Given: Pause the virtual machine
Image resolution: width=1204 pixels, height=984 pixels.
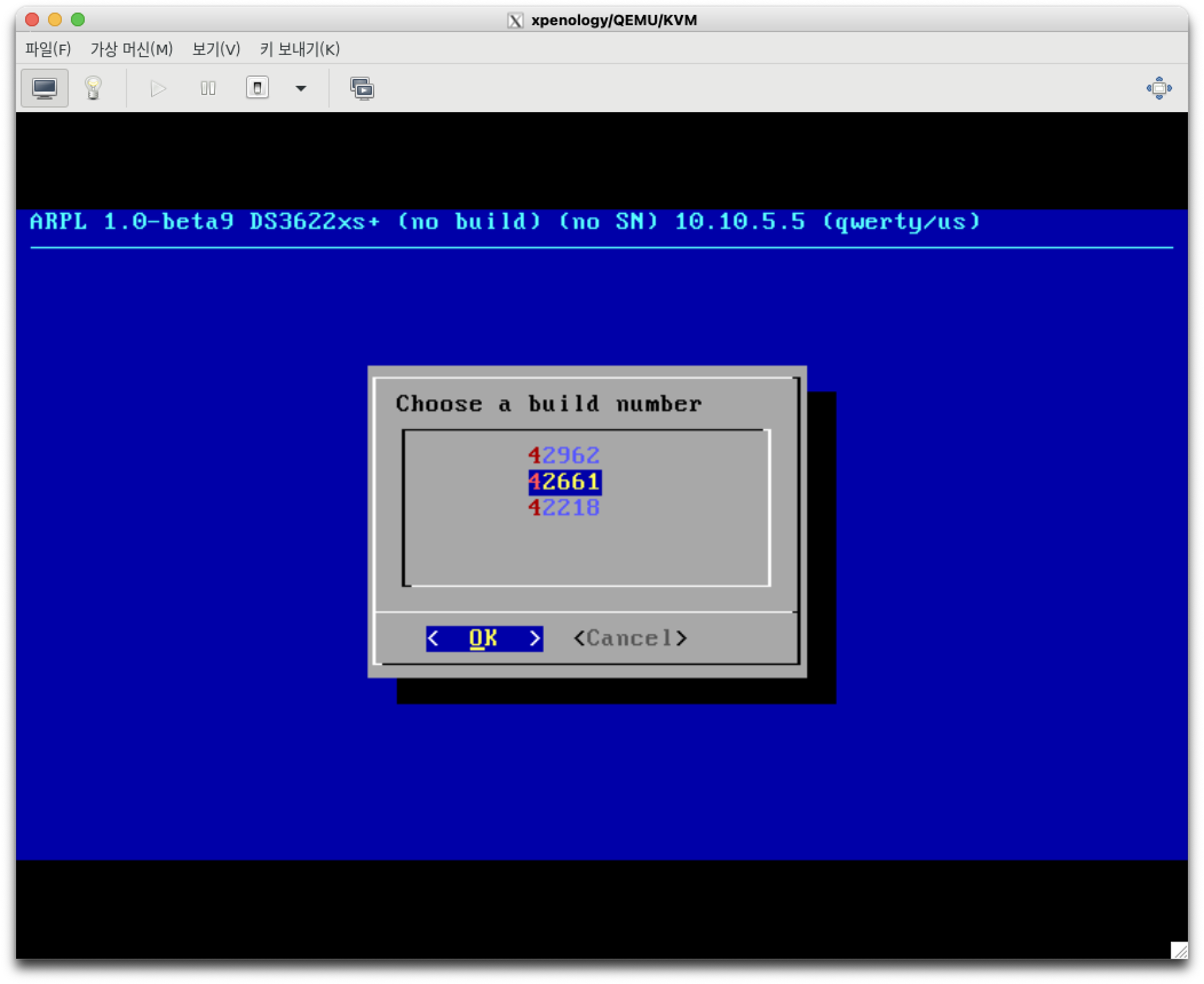Looking at the screenshot, I should coord(208,88).
